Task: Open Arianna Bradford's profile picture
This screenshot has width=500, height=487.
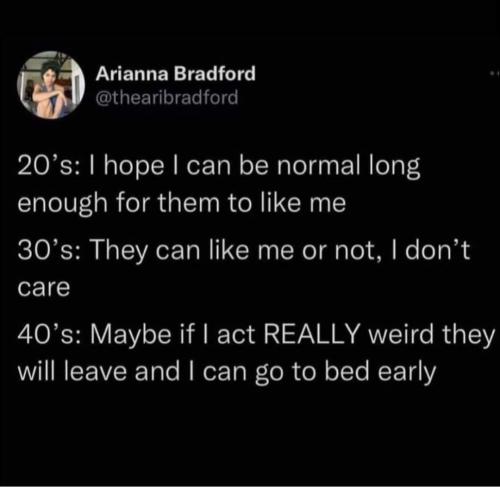Action: (51, 85)
